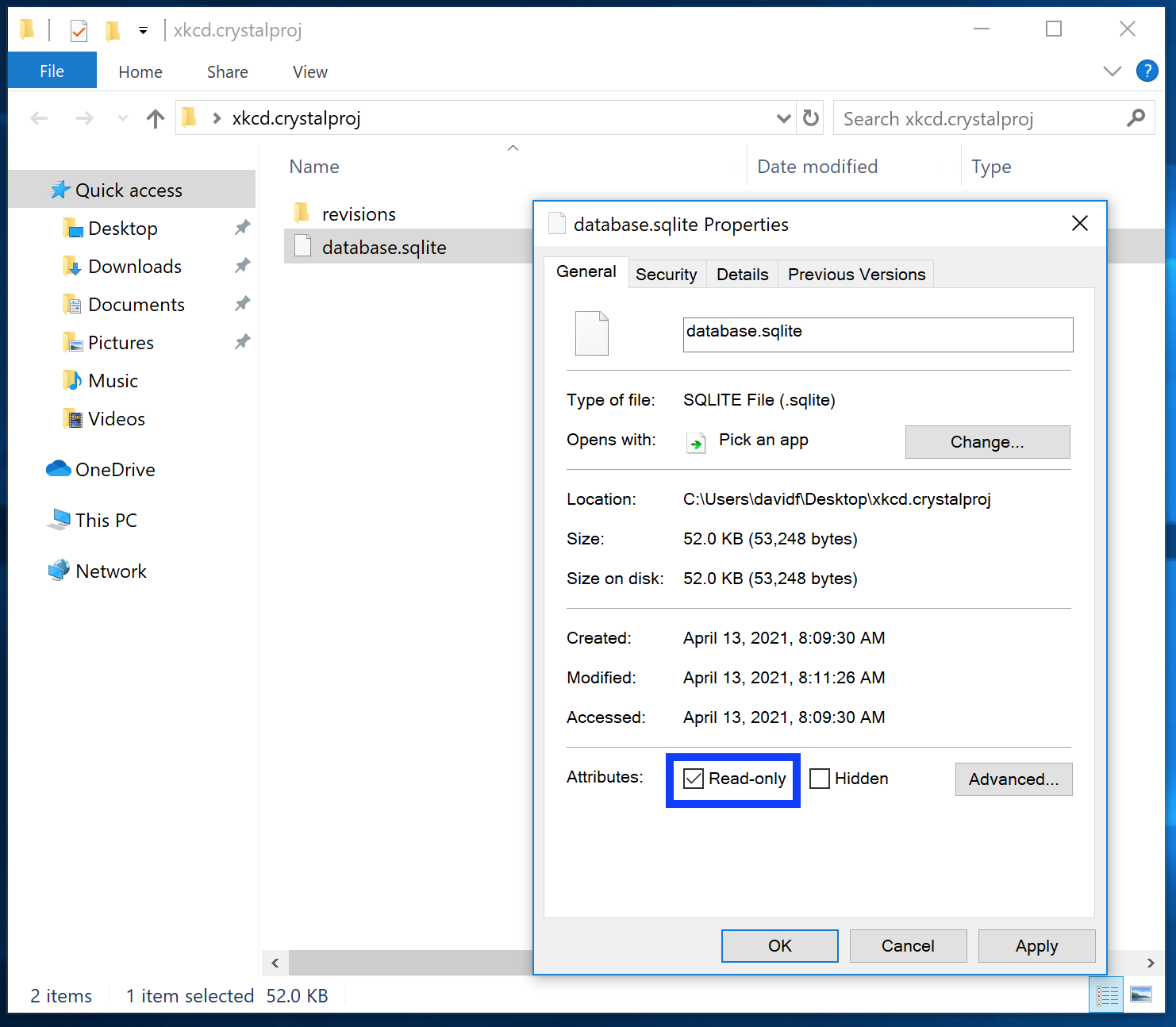Click the file icon in Properties title bar
Viewport: 1176px width, 1027px height.
click(557, 224)
